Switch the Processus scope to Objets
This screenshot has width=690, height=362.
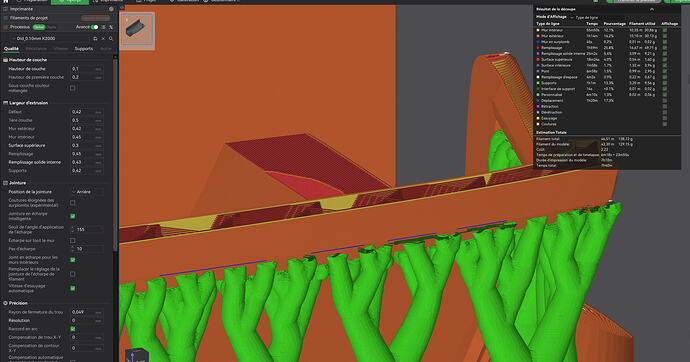pos(51,27)
